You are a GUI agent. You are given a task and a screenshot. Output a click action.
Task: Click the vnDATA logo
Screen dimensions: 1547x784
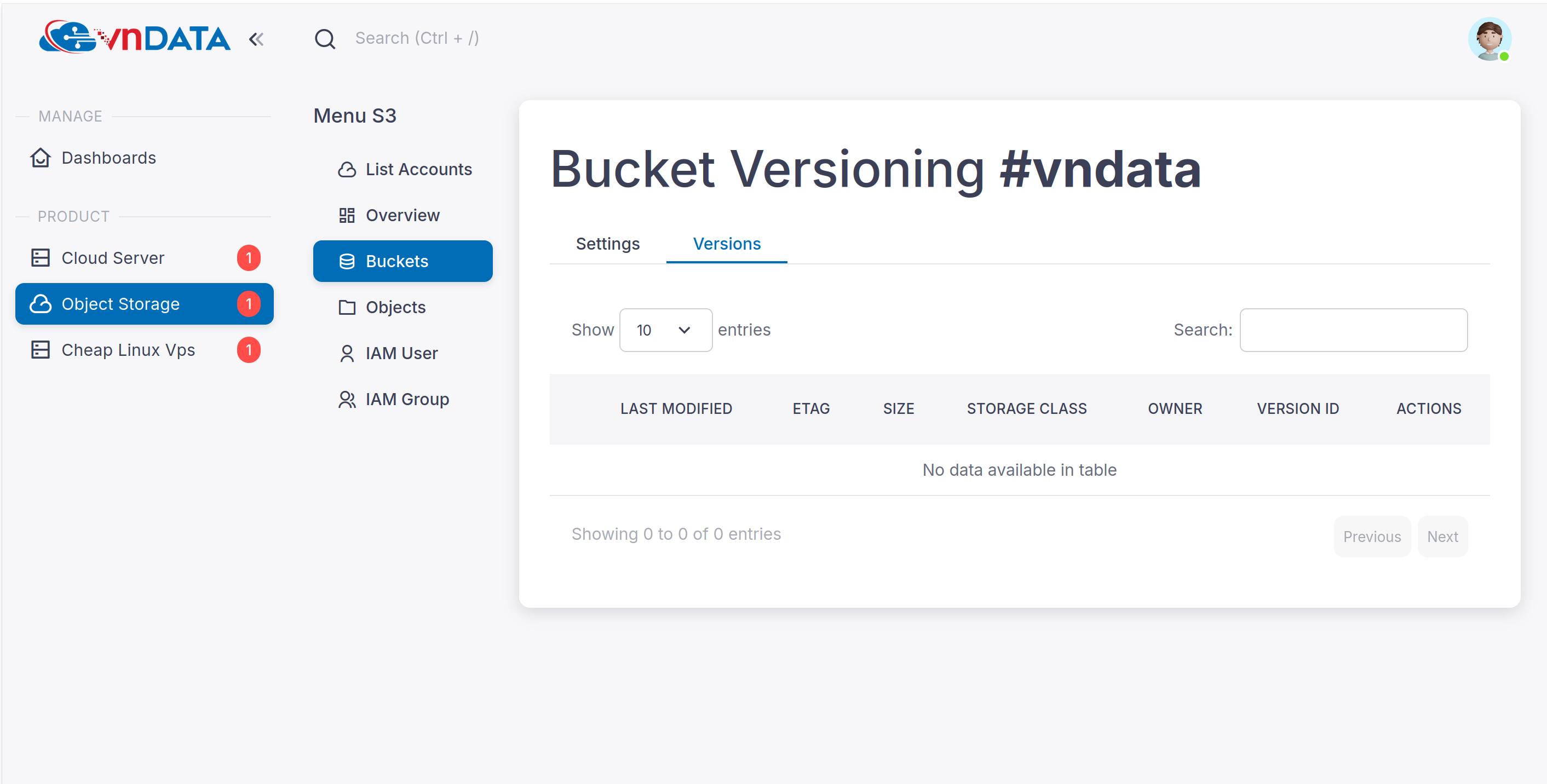coord(135,38)
